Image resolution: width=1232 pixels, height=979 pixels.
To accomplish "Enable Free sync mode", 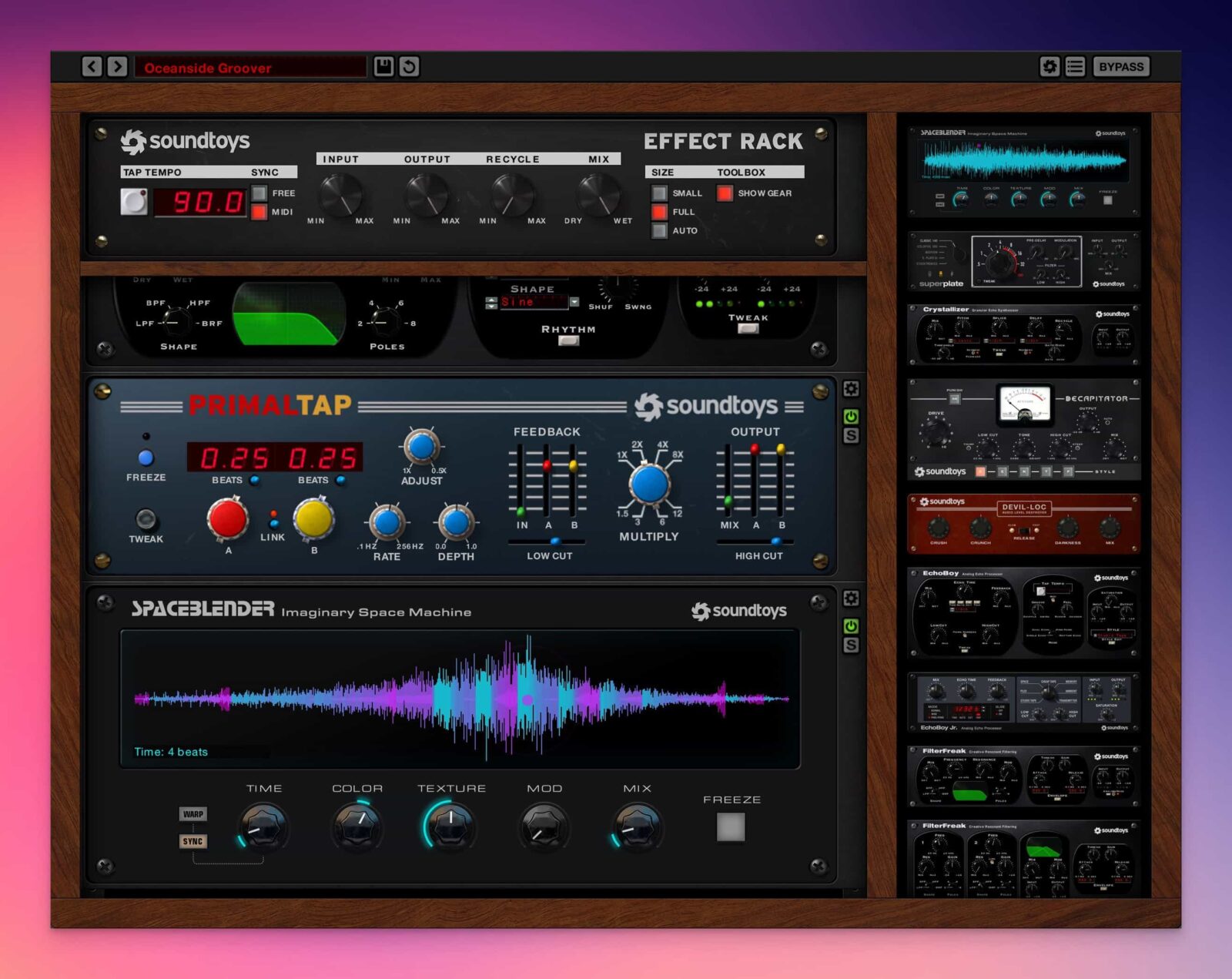I will pos(259,193).
